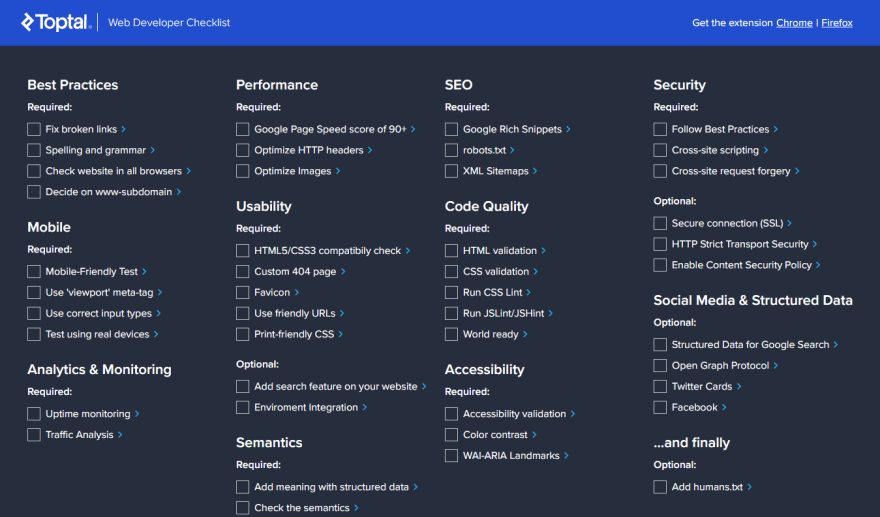Open the Firefox extension link

pyautogui.click(x=837, y=23)
